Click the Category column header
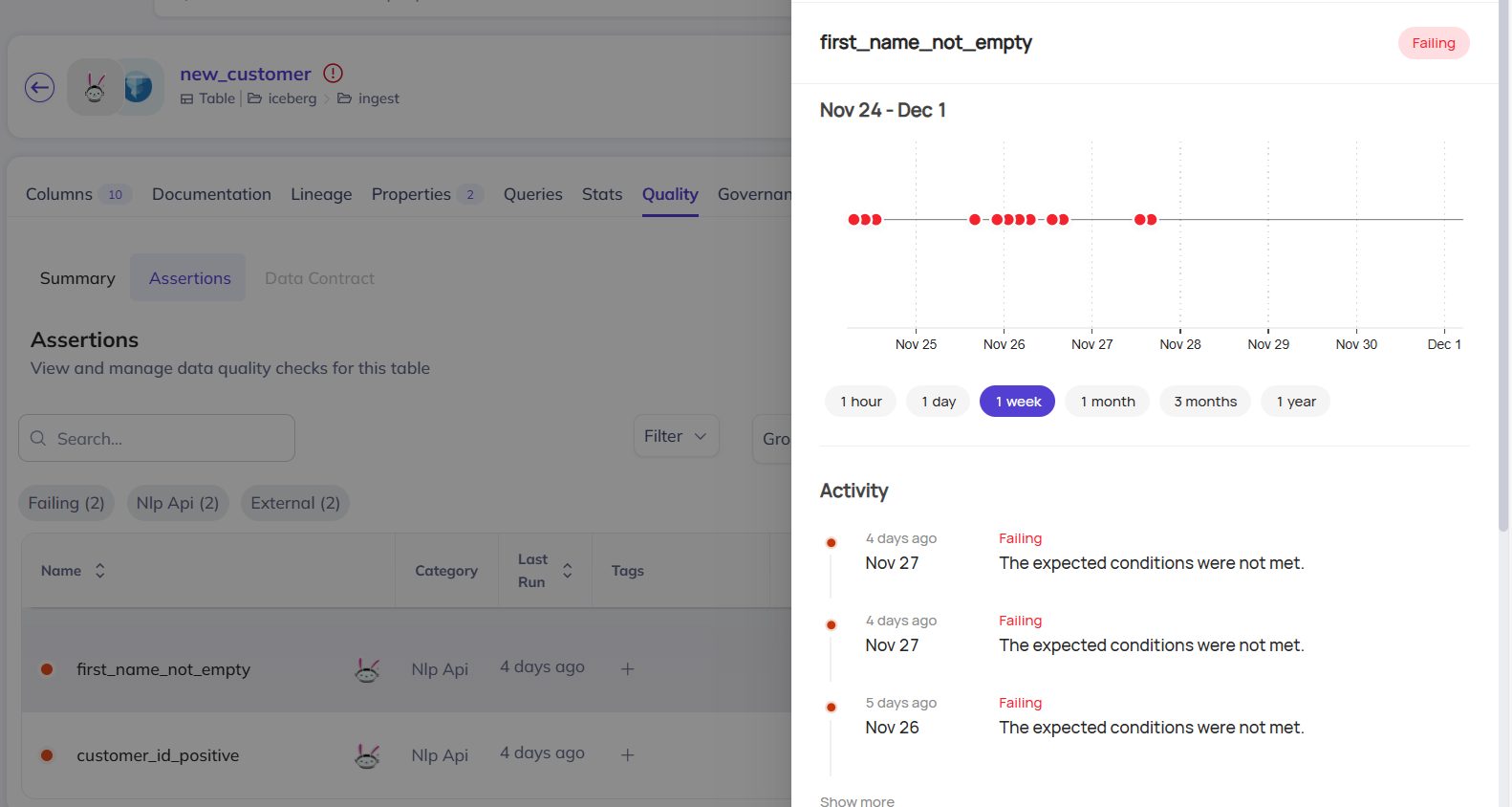The image size is (1512, 807). pyautogui.click(x=446, y=571)
